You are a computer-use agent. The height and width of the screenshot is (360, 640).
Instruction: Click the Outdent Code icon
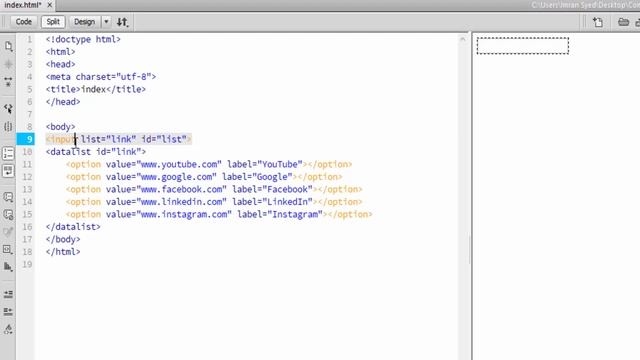(8, 311)
